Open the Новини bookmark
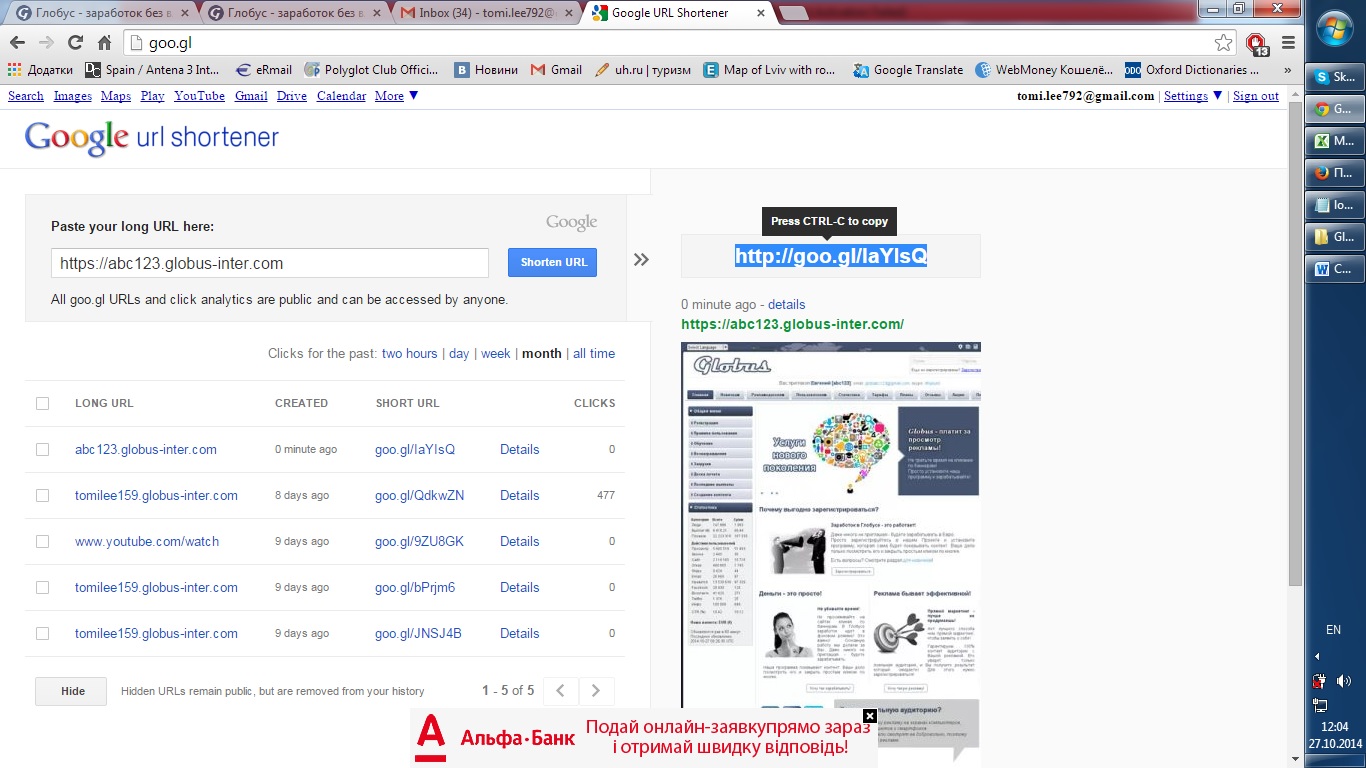This screenshot has width=1366, height=768. click(x=486, y=70)
